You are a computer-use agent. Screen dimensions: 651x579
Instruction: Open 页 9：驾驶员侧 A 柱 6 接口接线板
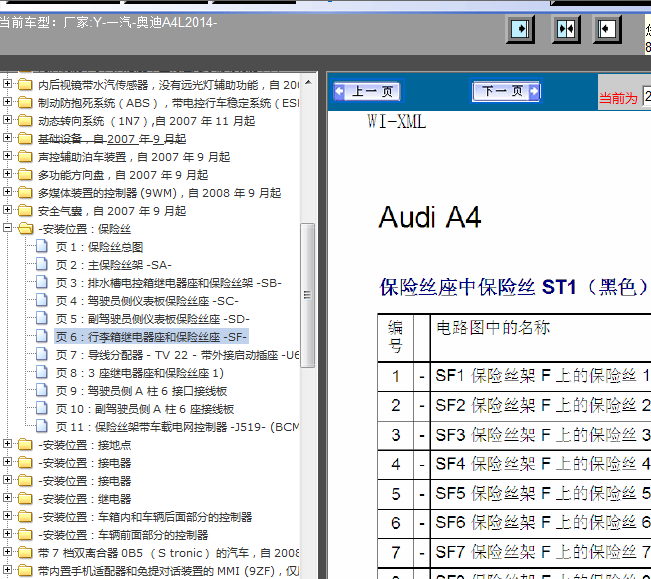[141, 391]
